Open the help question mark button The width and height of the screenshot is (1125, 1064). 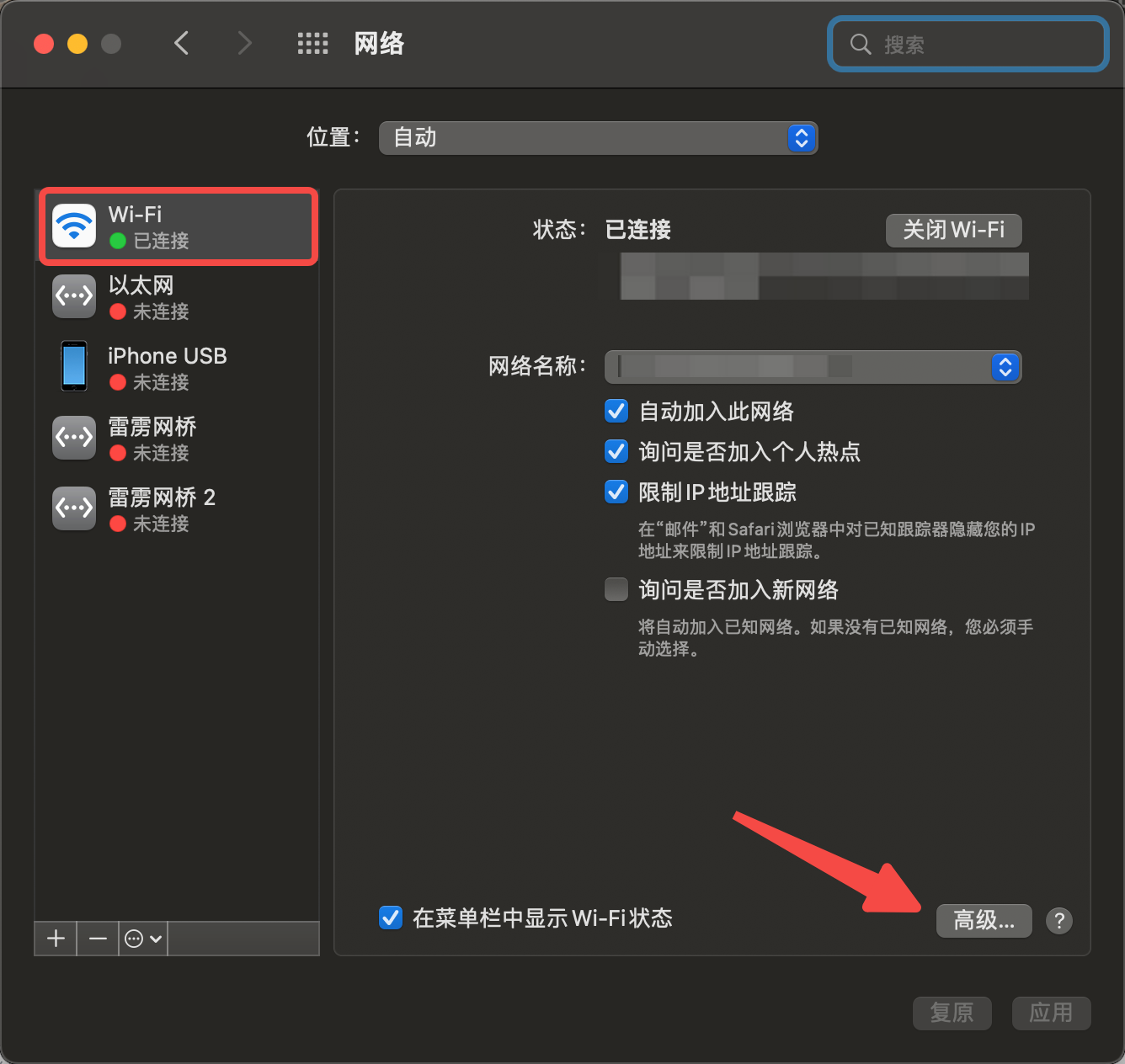1059,920
